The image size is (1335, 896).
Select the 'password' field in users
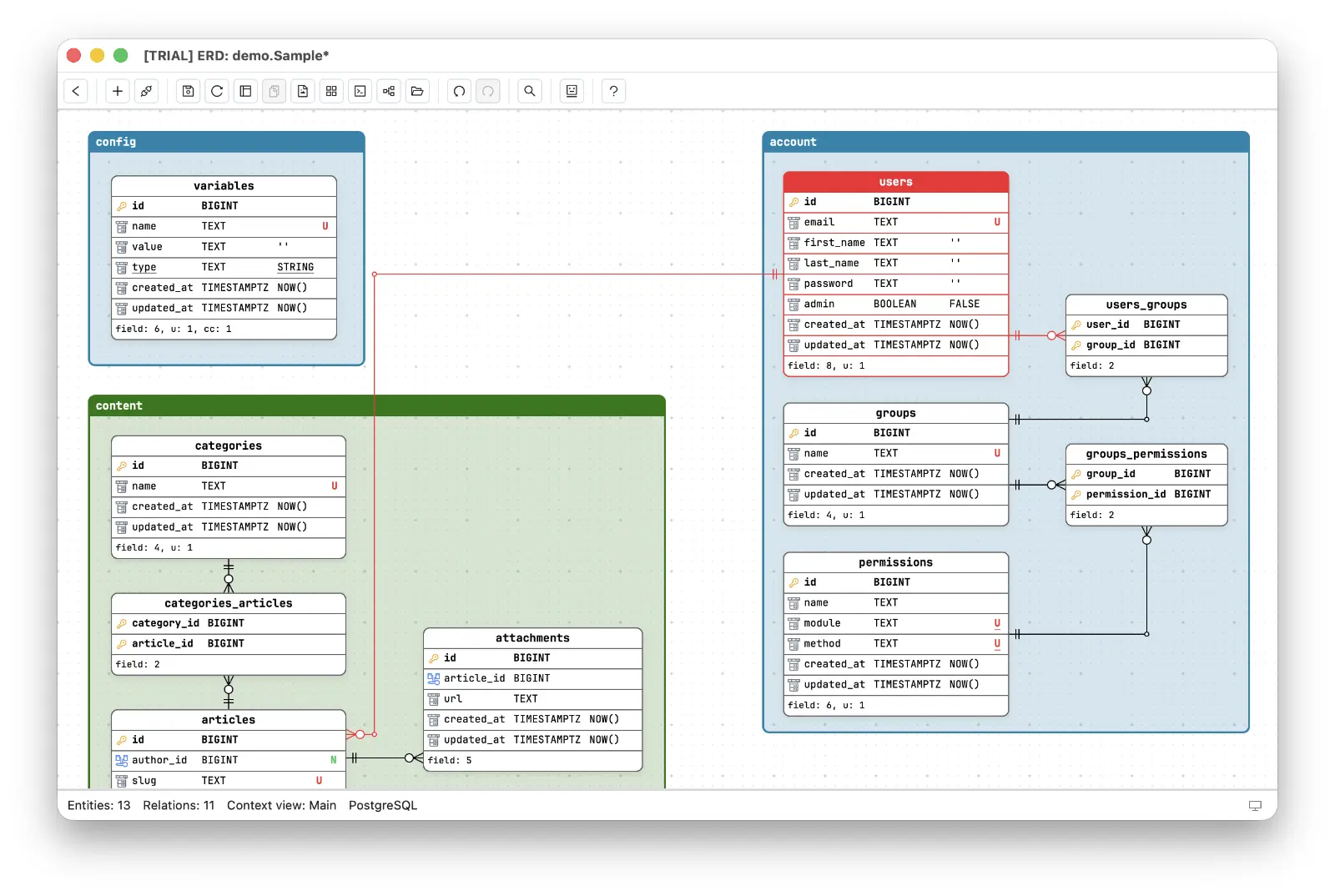[x=896, y=284]
